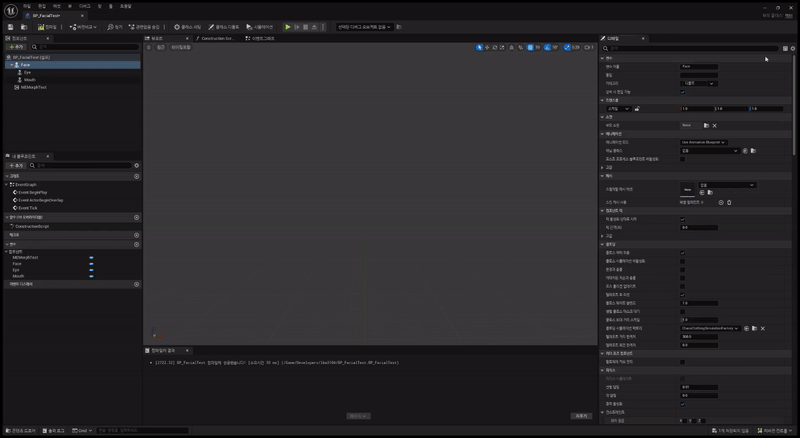Open the Details panel settings gear
The height and width of the screenshot is (438, 800).
coord(792,48)
